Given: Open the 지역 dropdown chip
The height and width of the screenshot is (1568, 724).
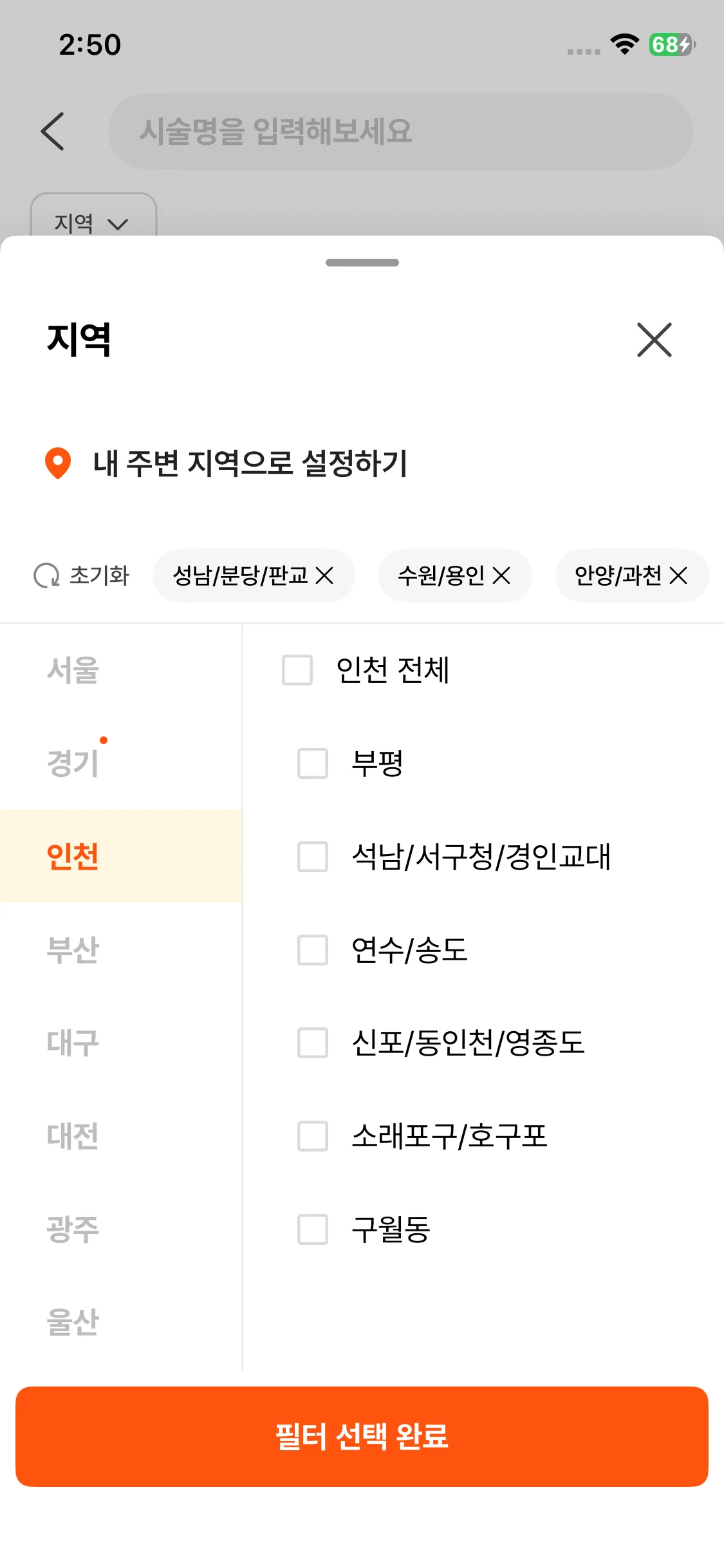Looking at the screenshot, I should click(x=93, y=219).
